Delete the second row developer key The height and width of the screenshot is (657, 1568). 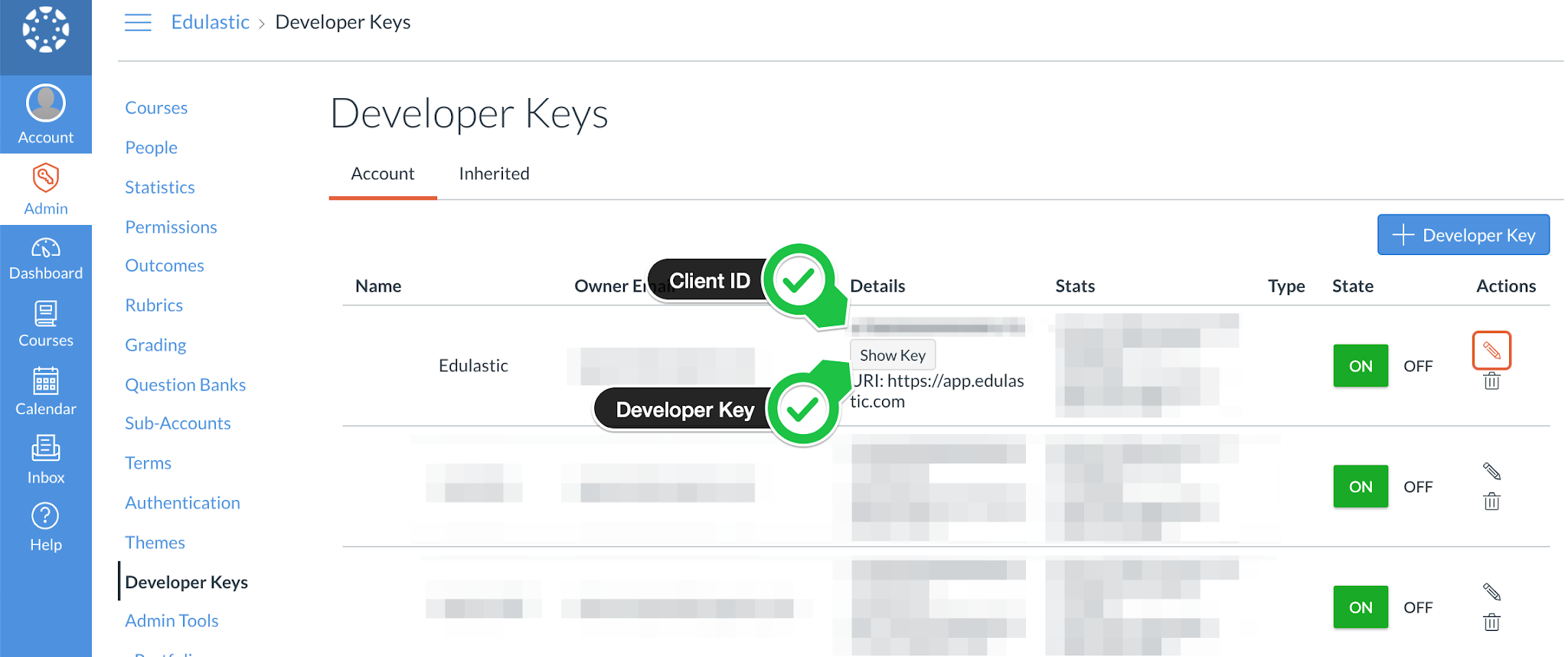(x=1491, y=502)
